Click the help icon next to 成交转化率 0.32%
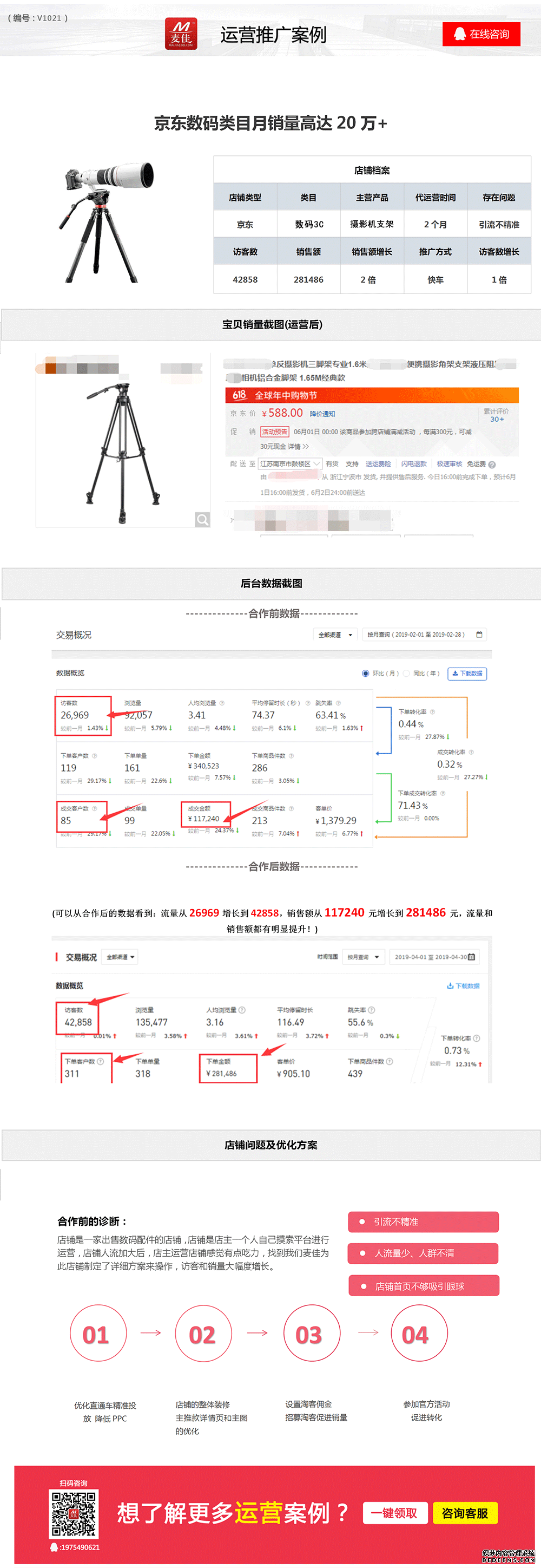 471,753
